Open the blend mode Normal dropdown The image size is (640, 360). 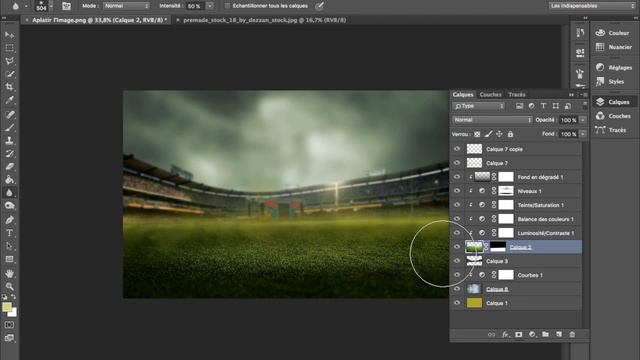coord(492,120)
